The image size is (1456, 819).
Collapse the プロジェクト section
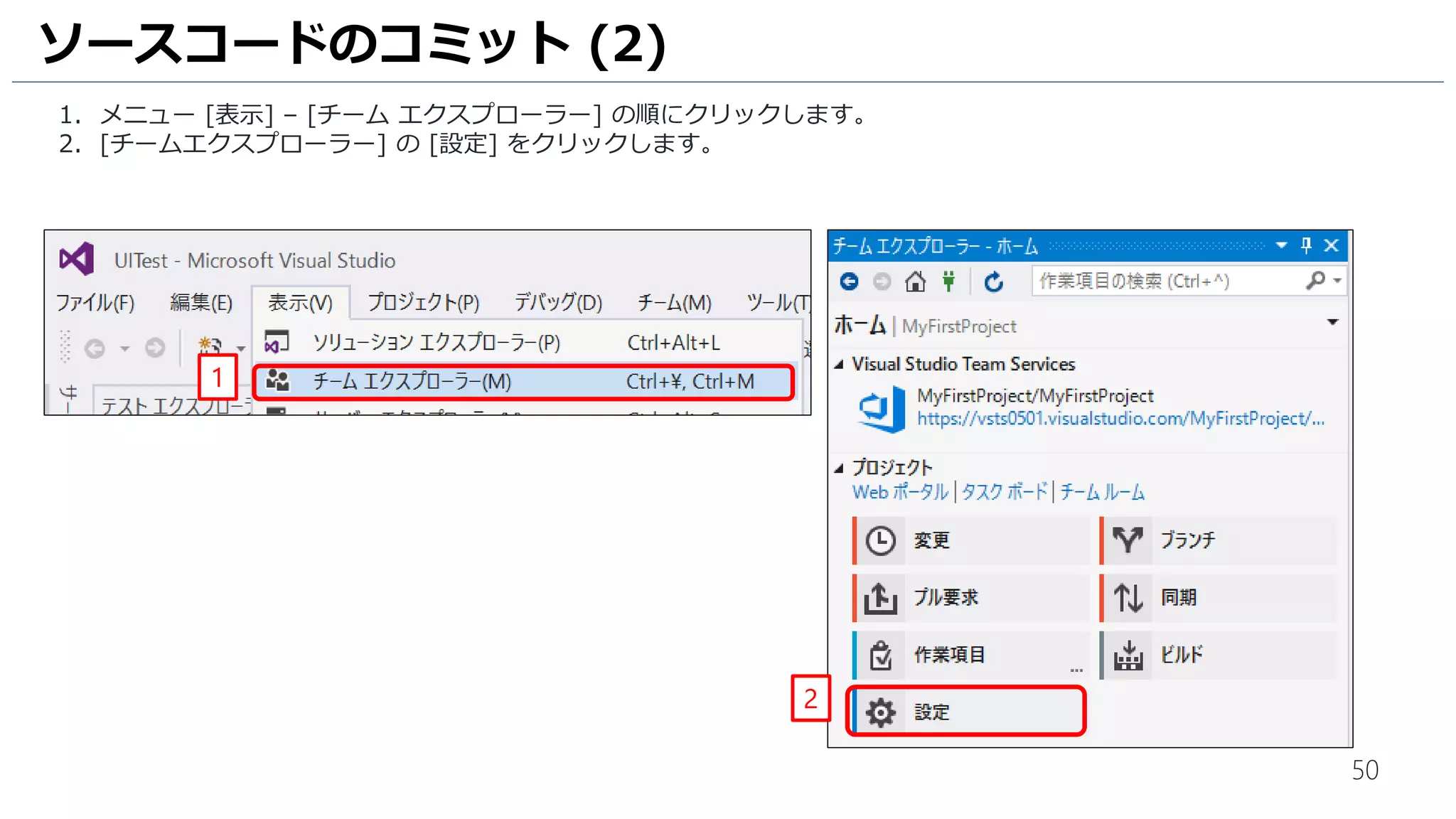(x=839, y=468)
